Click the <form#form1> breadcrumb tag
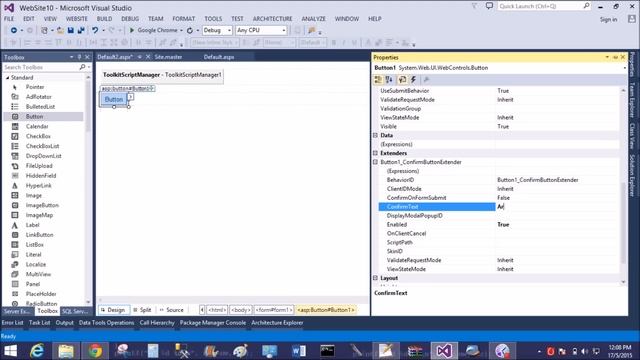Image resolution: width=640 pixels, height=360 pixels. click(274, 310)
